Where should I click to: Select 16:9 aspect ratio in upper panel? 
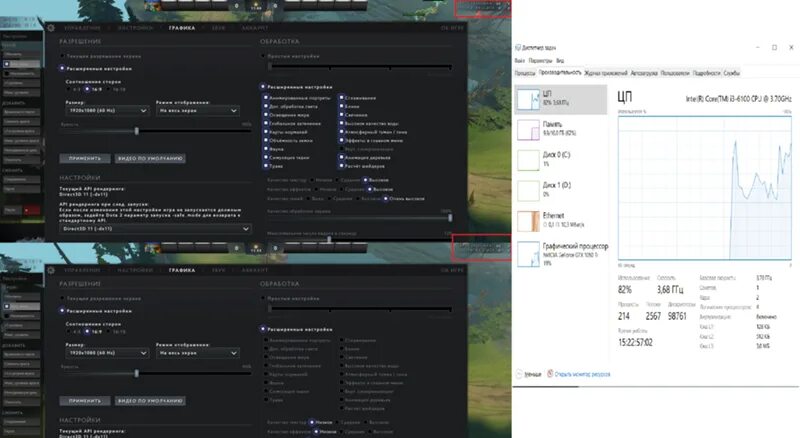[x=87, y=89]
